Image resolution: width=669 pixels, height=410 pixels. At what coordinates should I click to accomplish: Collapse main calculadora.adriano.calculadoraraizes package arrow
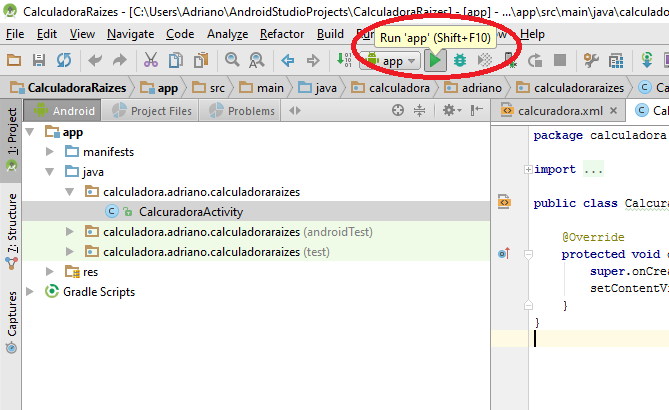tap(70, 192)
